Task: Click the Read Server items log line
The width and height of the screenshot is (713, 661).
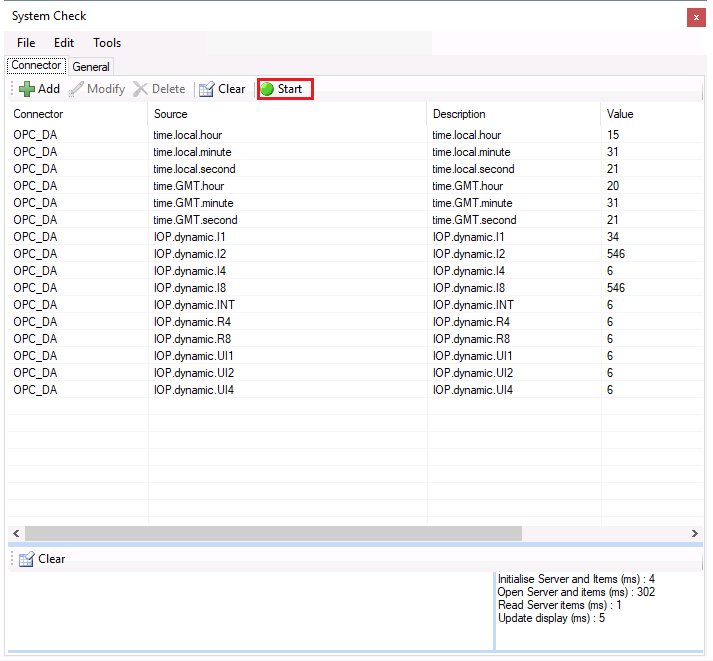Action: tap(560, 606)
